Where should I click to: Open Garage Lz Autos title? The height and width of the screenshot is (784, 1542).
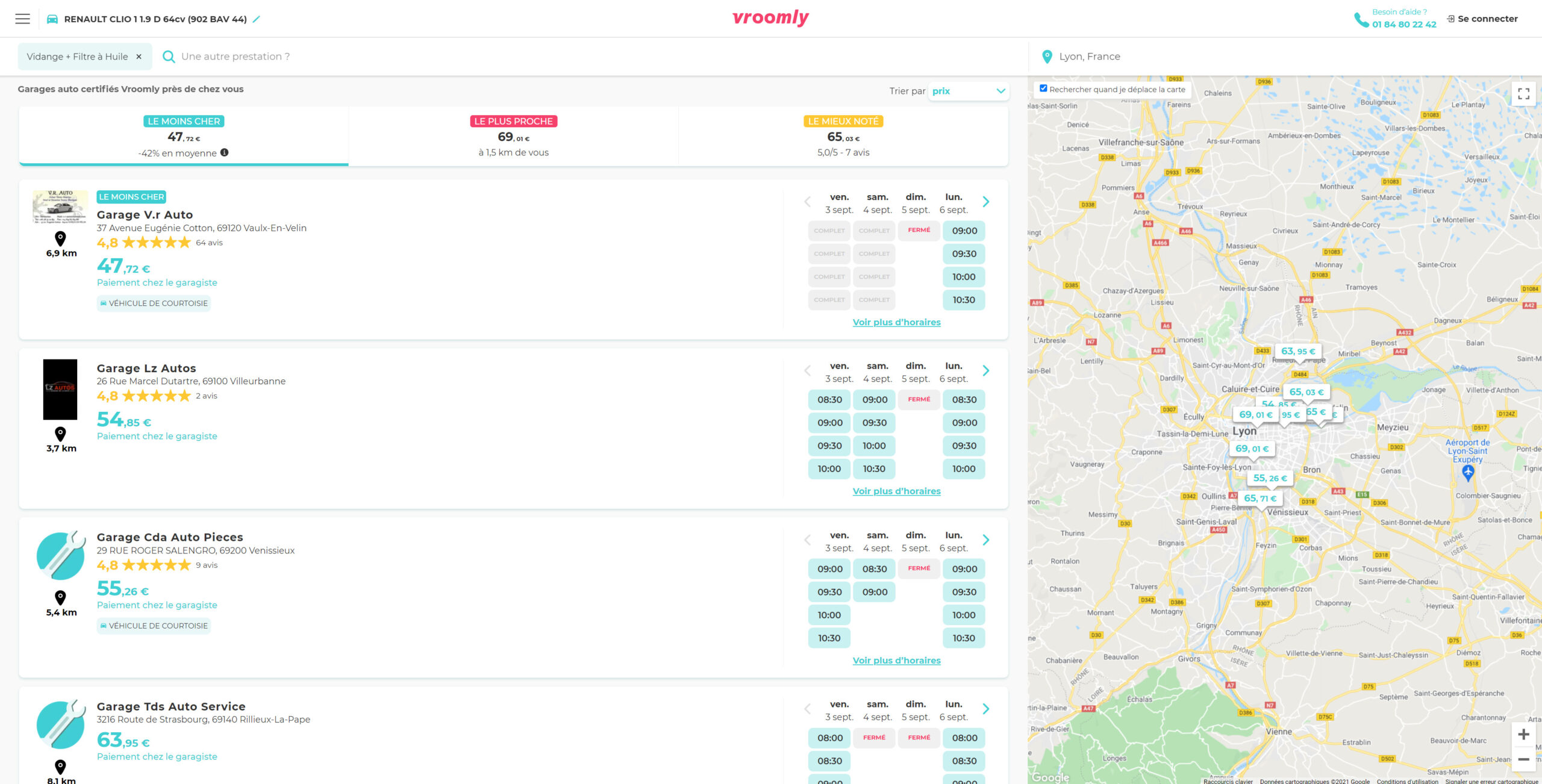(x=146, y=368)
